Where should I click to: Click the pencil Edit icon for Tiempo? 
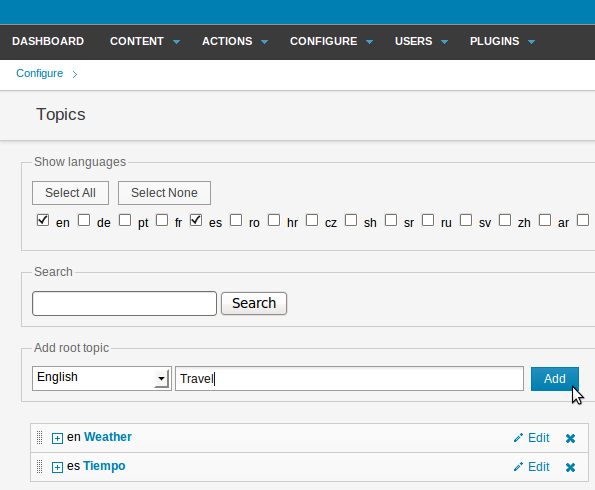pos(518,467)
